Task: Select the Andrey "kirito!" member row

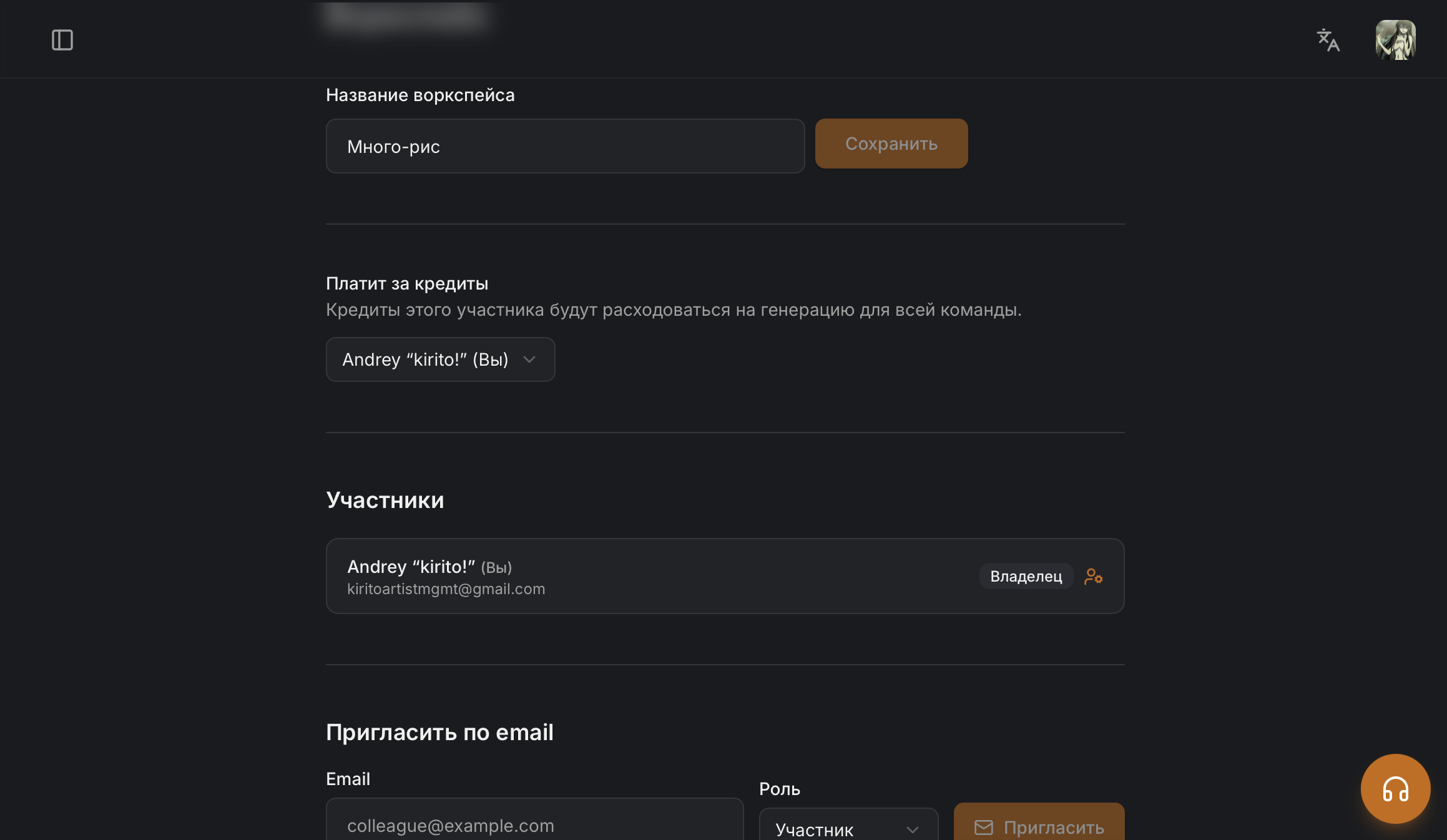Action: click(725, 576)
